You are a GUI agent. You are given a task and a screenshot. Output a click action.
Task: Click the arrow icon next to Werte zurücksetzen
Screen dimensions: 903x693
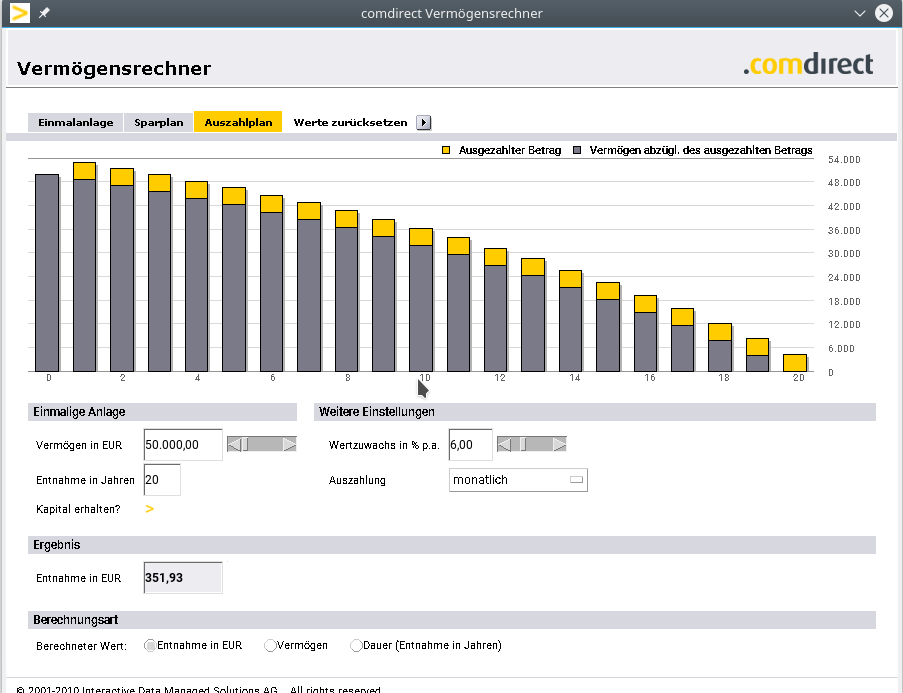pyautogui.click(x=424, y=122)
